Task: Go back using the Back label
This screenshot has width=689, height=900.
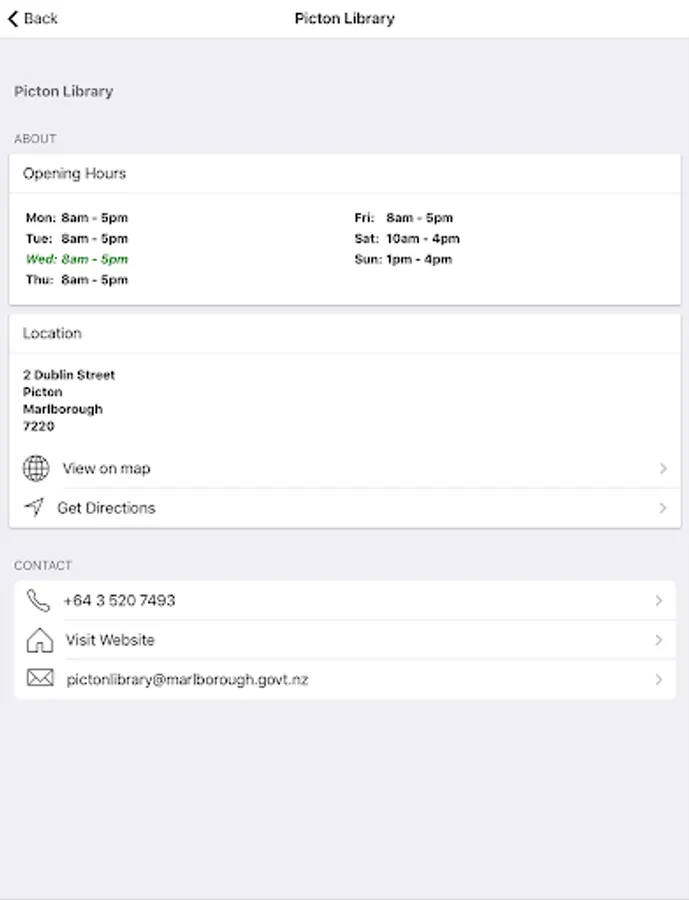Action: point(41,18)
